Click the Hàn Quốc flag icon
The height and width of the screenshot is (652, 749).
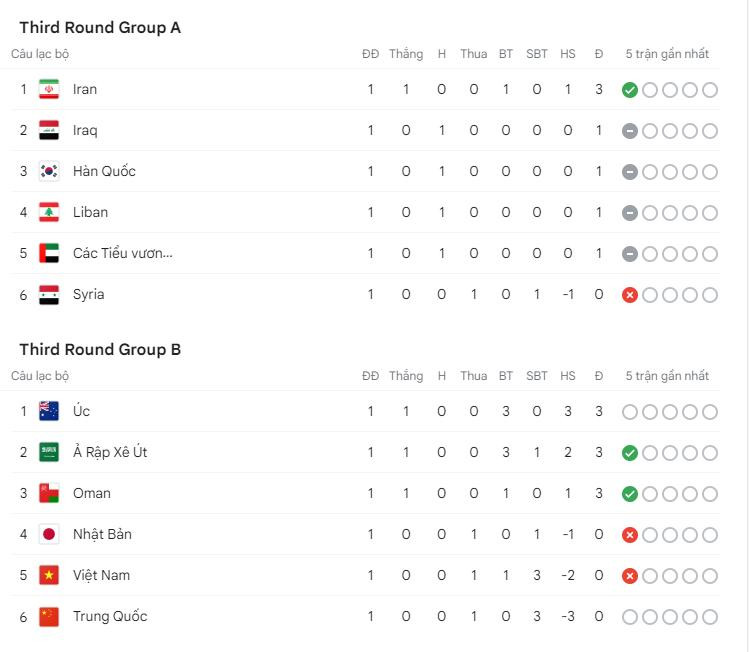pyautogui.click(x=49, y=171)
